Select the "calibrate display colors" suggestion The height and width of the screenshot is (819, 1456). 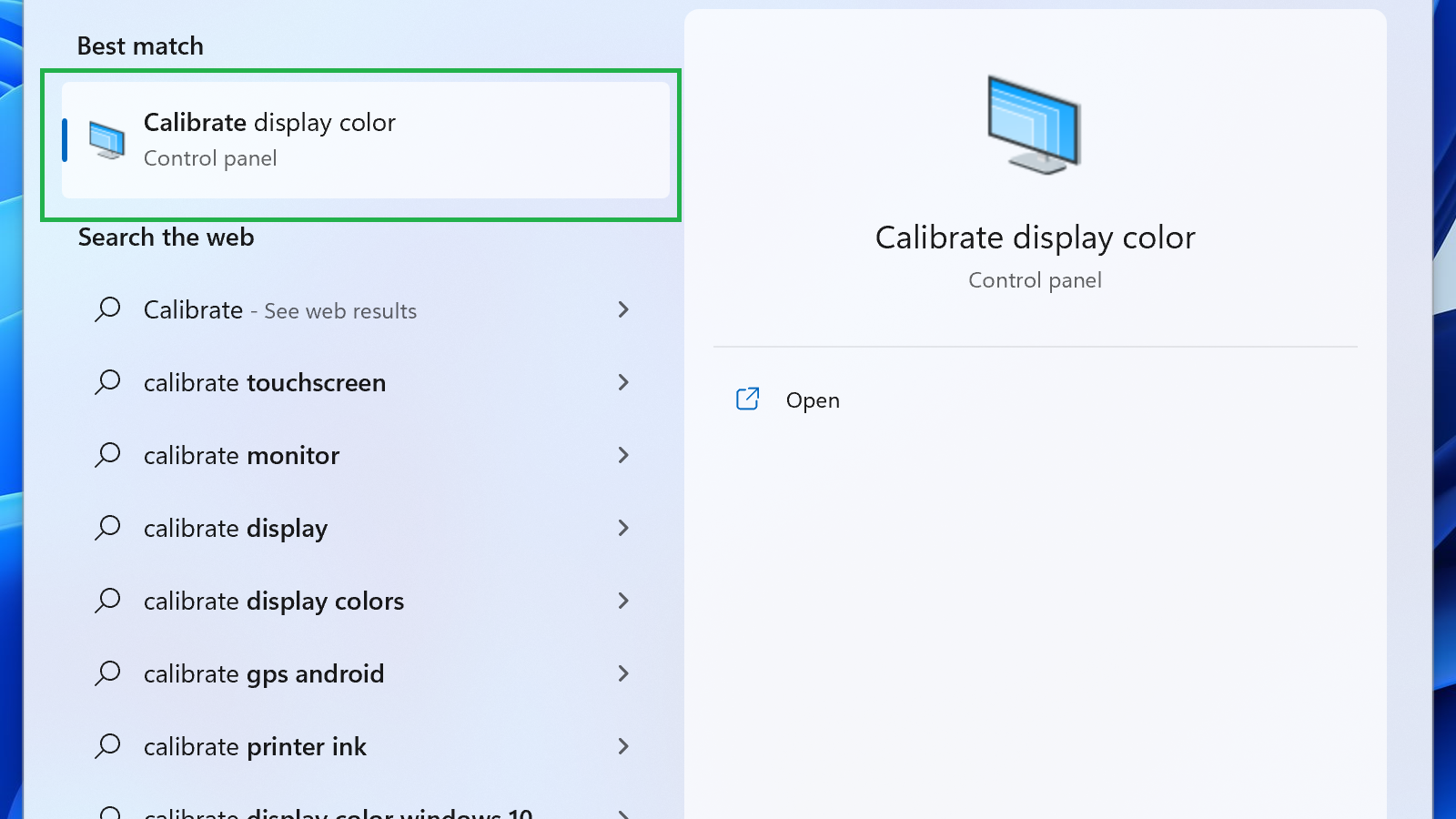(273, 601)
